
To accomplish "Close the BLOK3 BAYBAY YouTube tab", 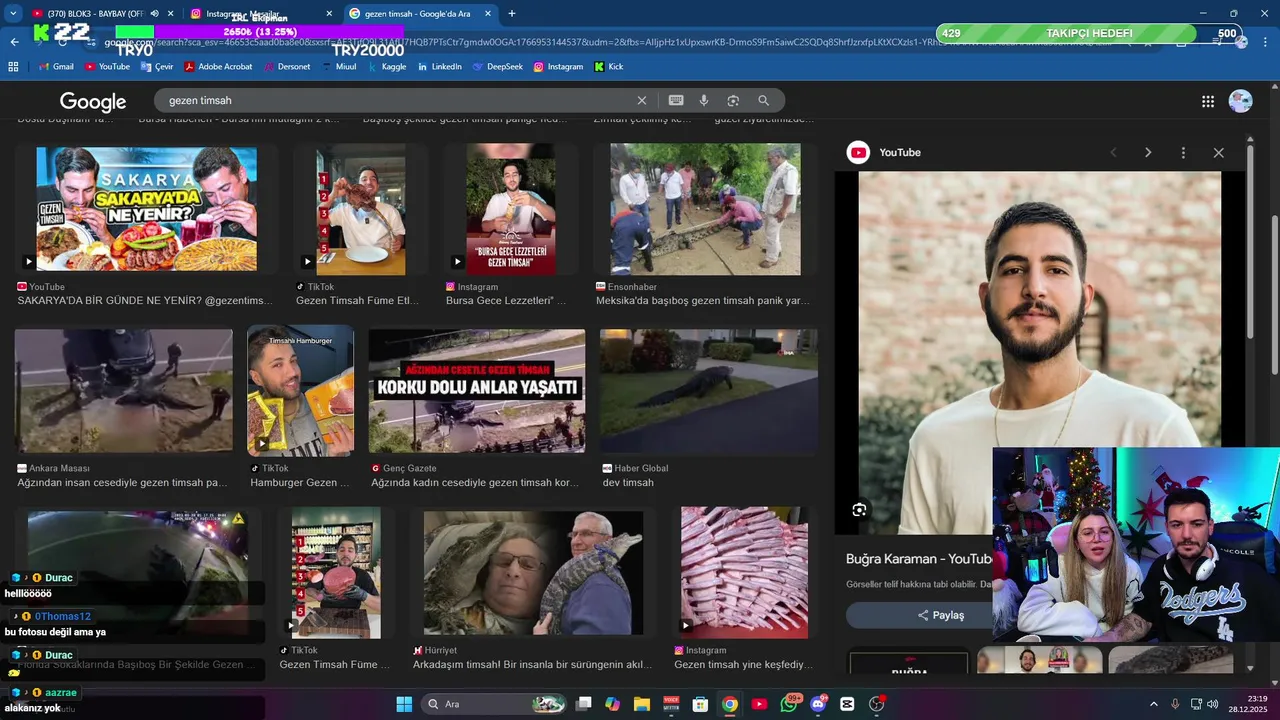I will point(171,13).
